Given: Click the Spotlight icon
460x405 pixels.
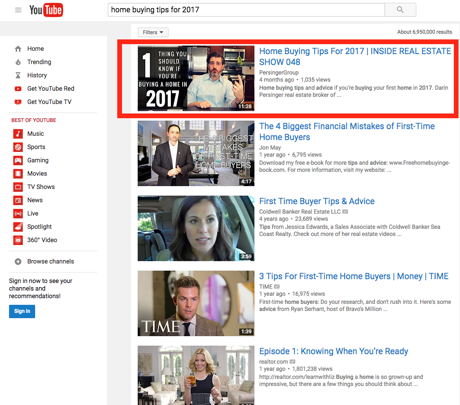Looking at the screenshot, I should pyautogui.click(x=18, y=227).
